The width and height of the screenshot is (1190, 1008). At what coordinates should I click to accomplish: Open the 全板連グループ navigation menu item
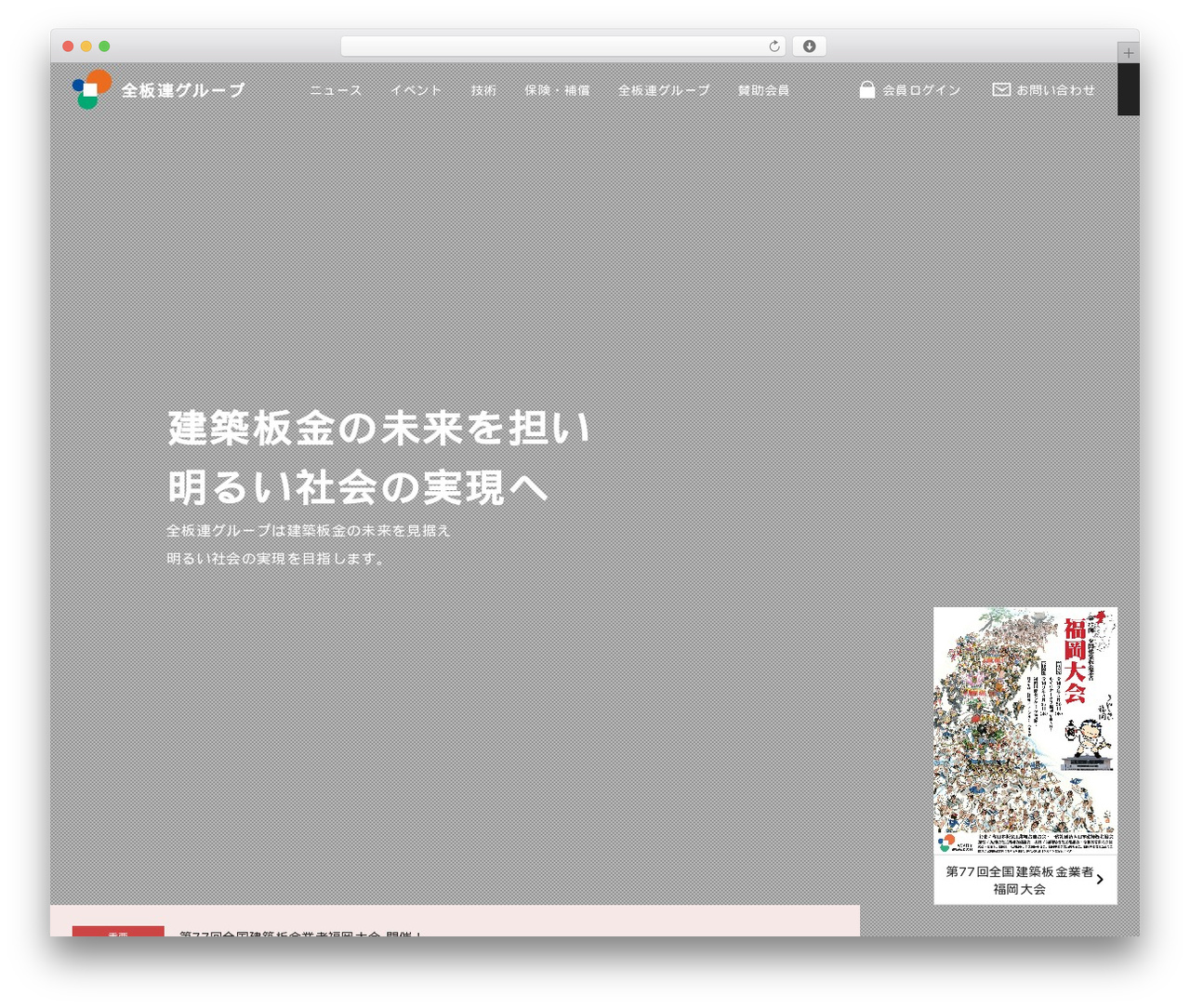(664, 90)
